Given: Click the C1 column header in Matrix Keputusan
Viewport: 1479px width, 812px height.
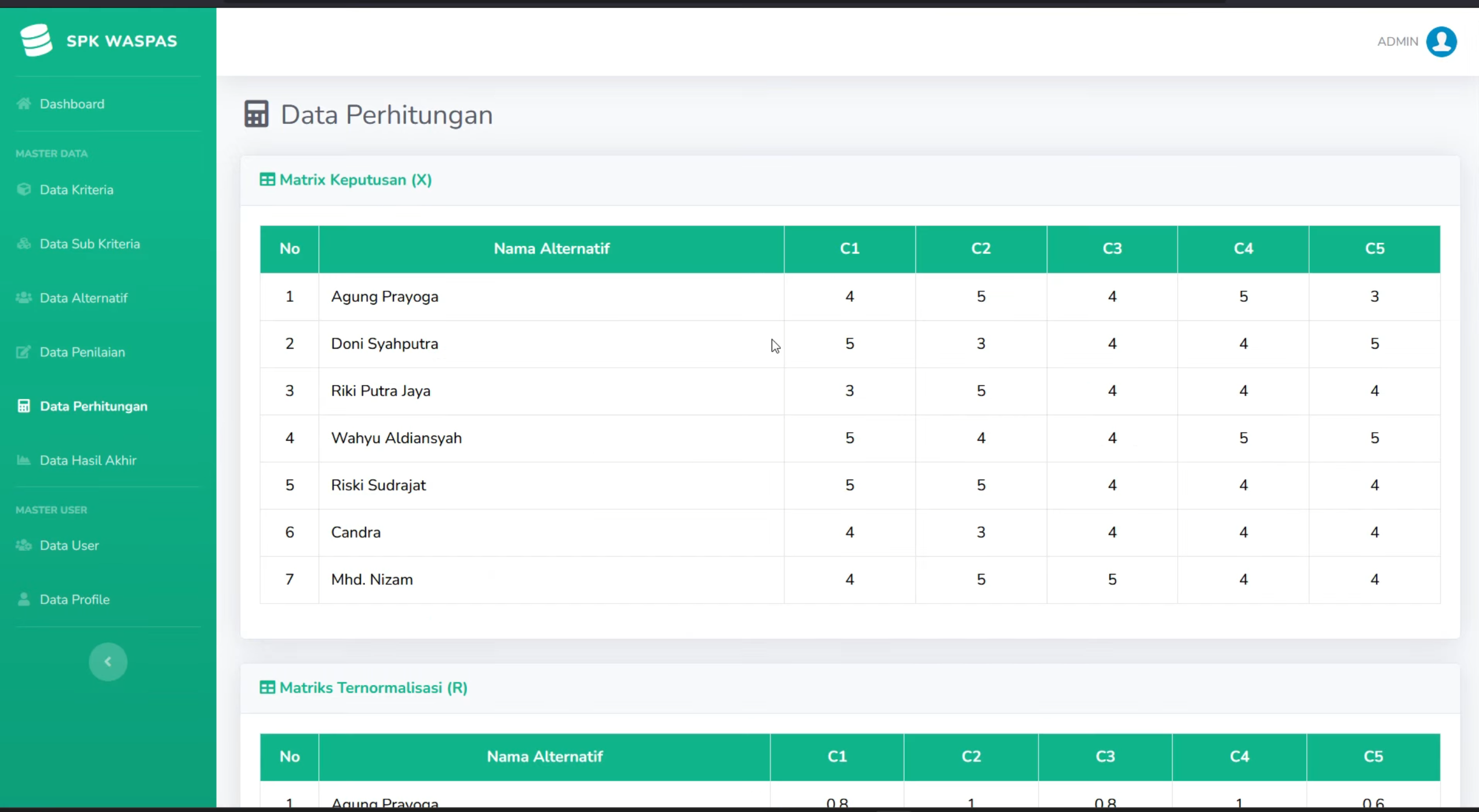Looking at the screenshot, I should [849, 248].
